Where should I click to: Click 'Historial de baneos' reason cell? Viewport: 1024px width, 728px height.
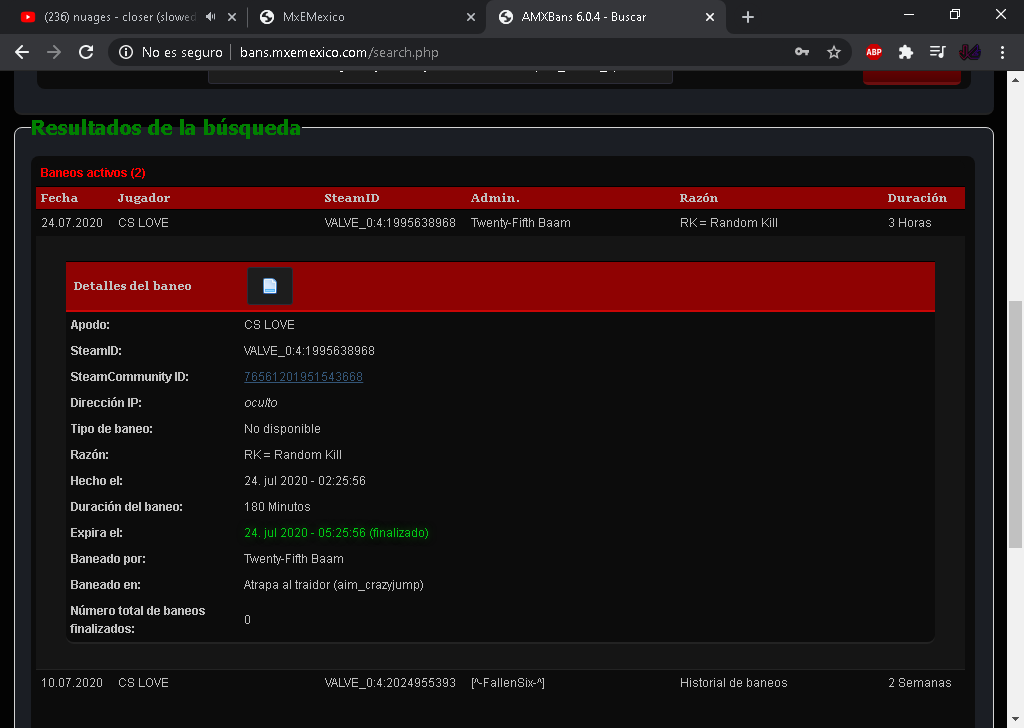pos(733,683)
